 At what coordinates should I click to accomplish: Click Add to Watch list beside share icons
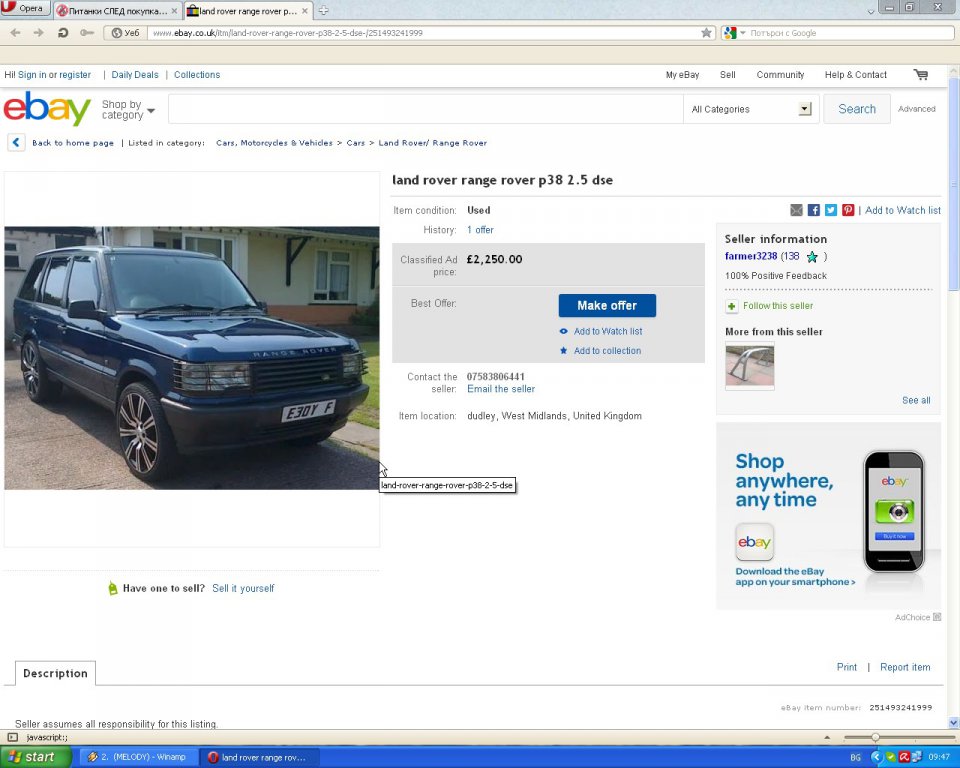902,210
